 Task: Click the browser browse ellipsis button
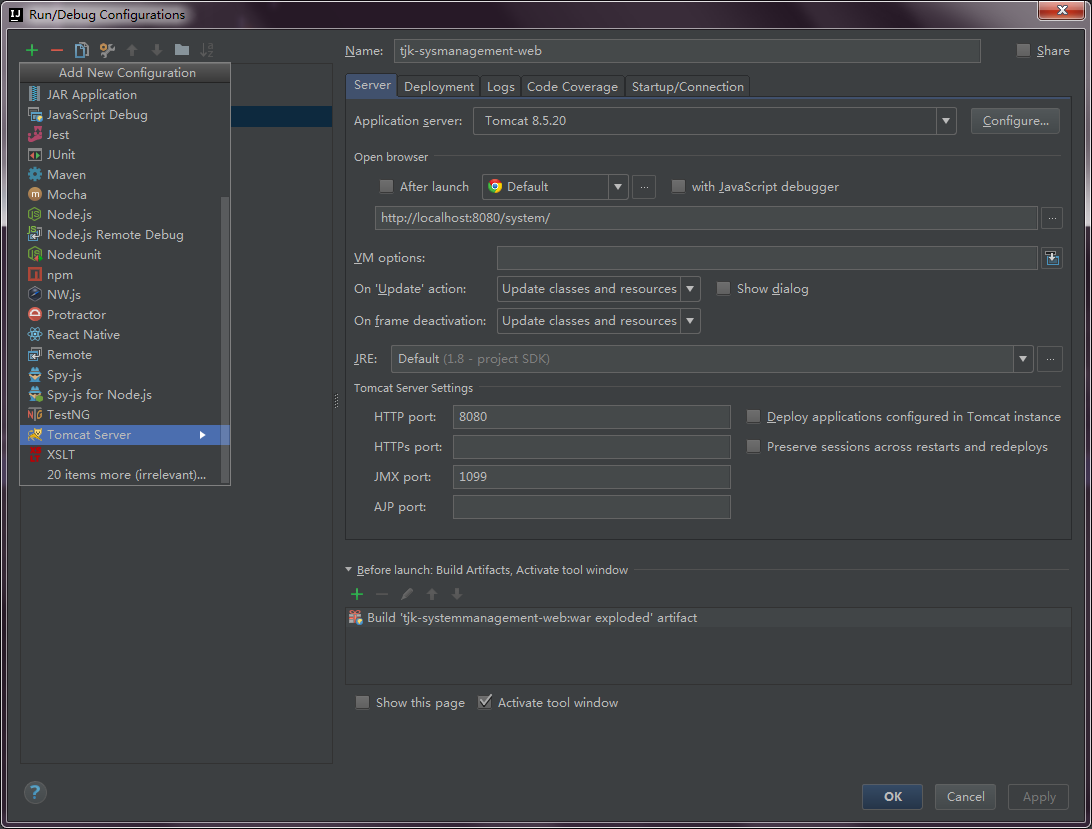click(x=644, y=187)
